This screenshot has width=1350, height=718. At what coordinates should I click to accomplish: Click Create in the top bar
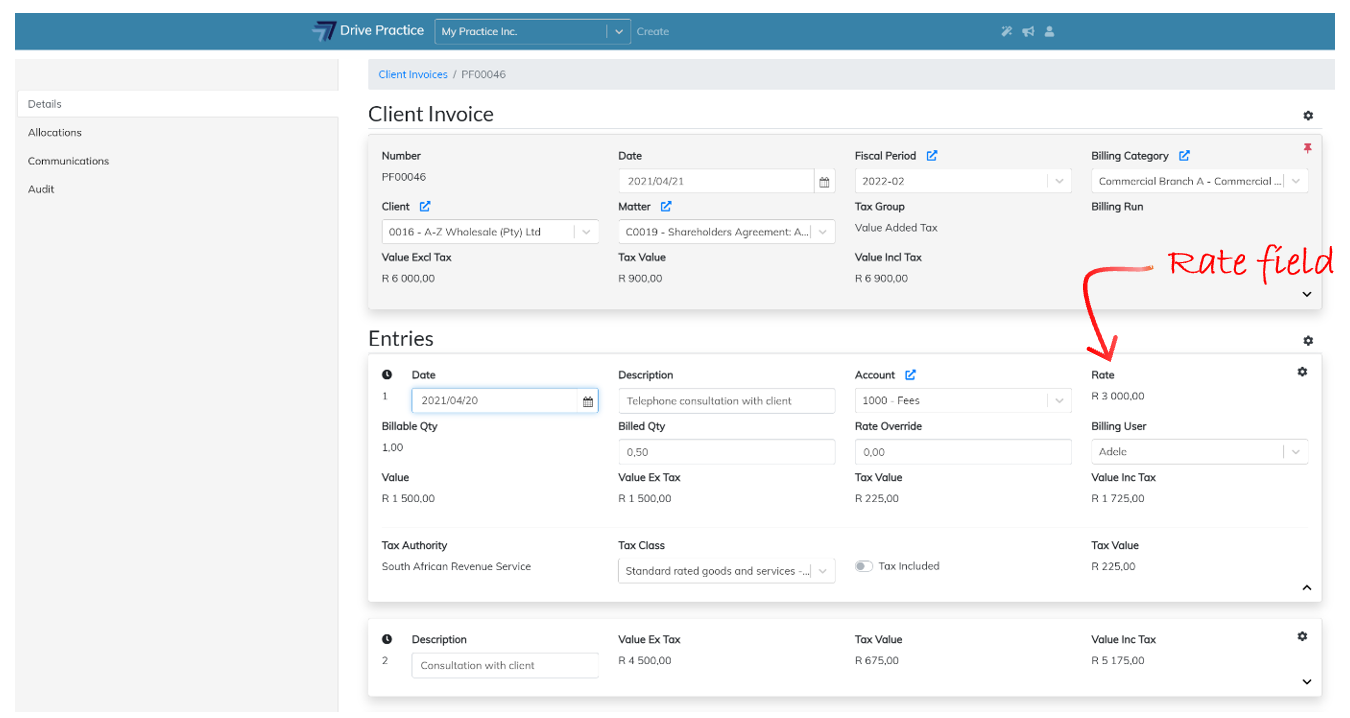pos(653,32)
